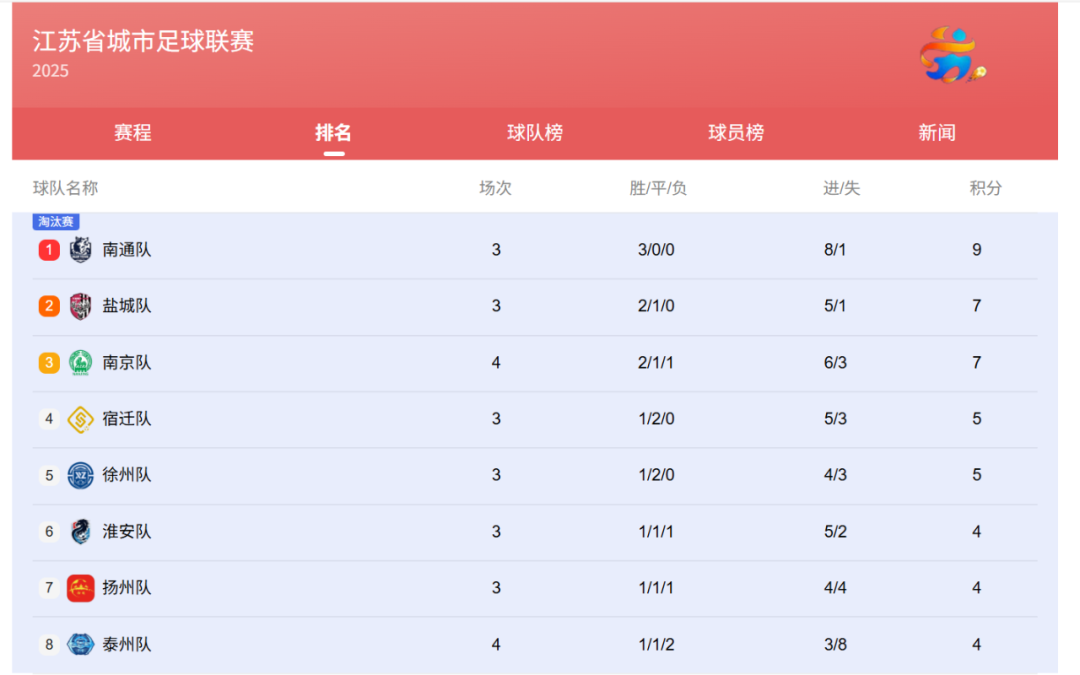
Task: Click 盐城队 record 2/1/0
Action: [656, 306]
